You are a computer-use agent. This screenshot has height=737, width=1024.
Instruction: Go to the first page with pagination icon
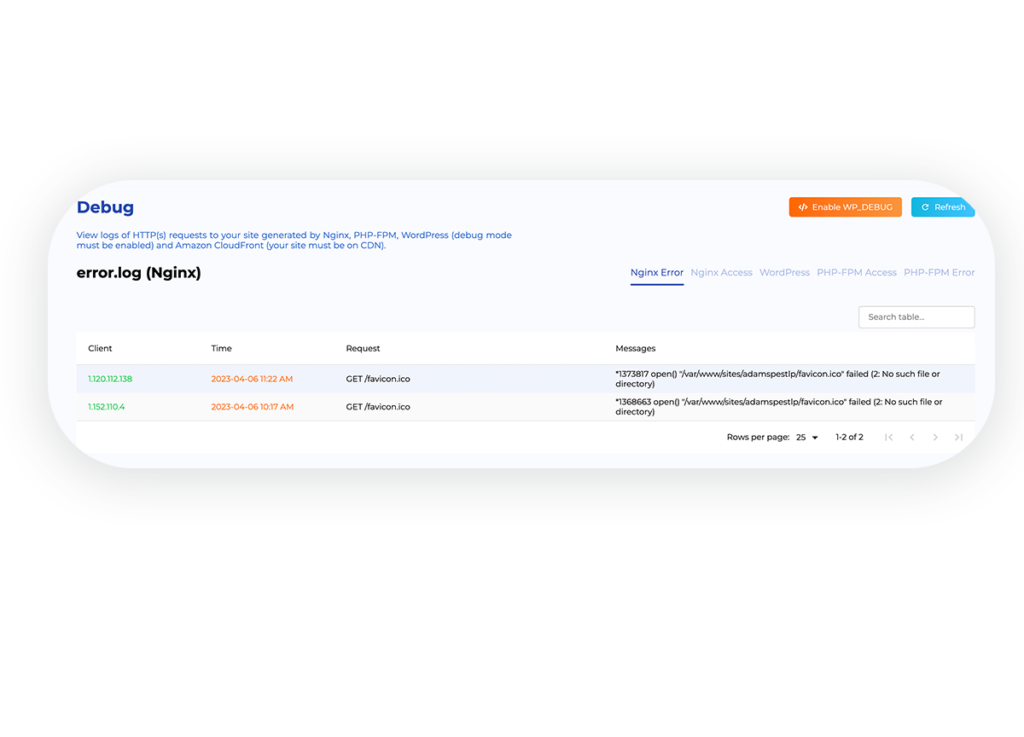point(889,437)
